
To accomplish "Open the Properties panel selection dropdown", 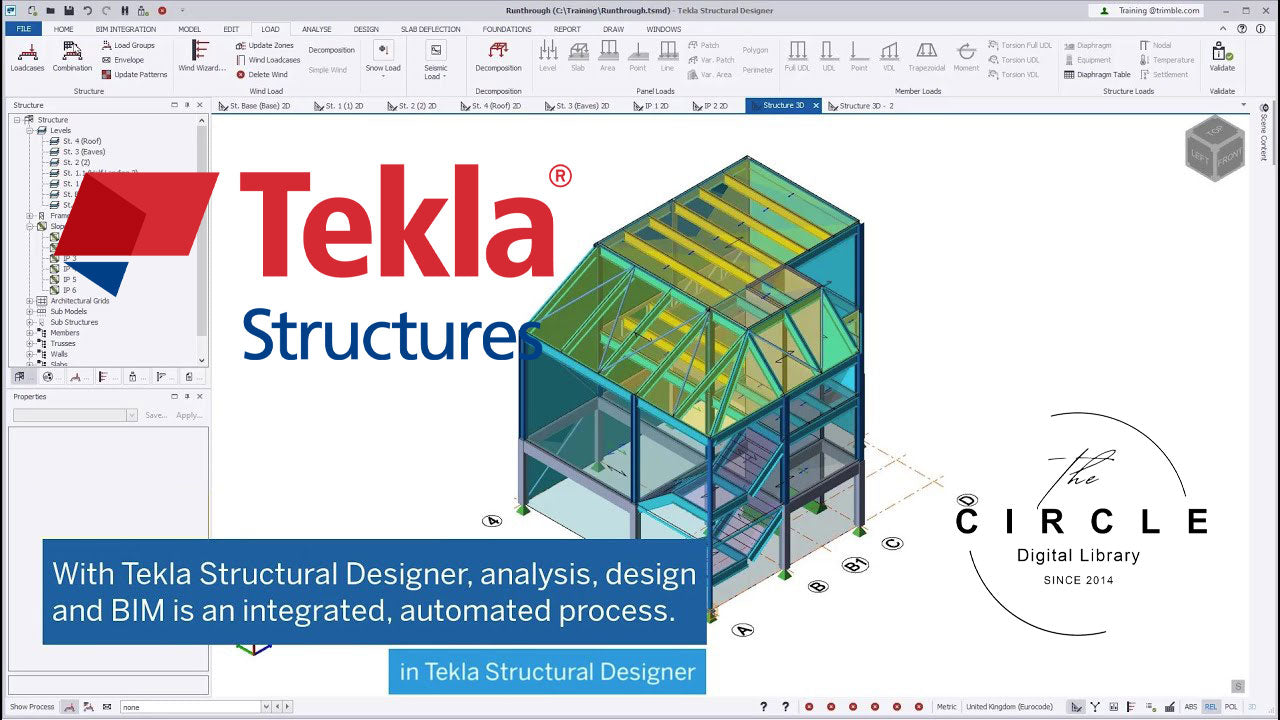I will coord(131,415).
